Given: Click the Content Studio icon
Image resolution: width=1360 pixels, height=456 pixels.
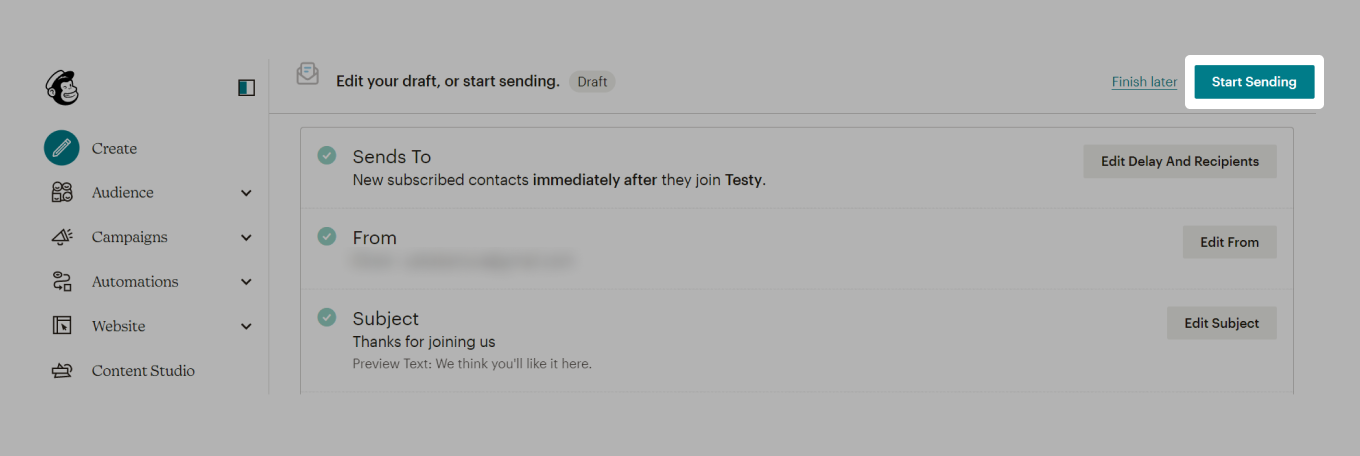Looking at the screenshot, I should [62, 371].
